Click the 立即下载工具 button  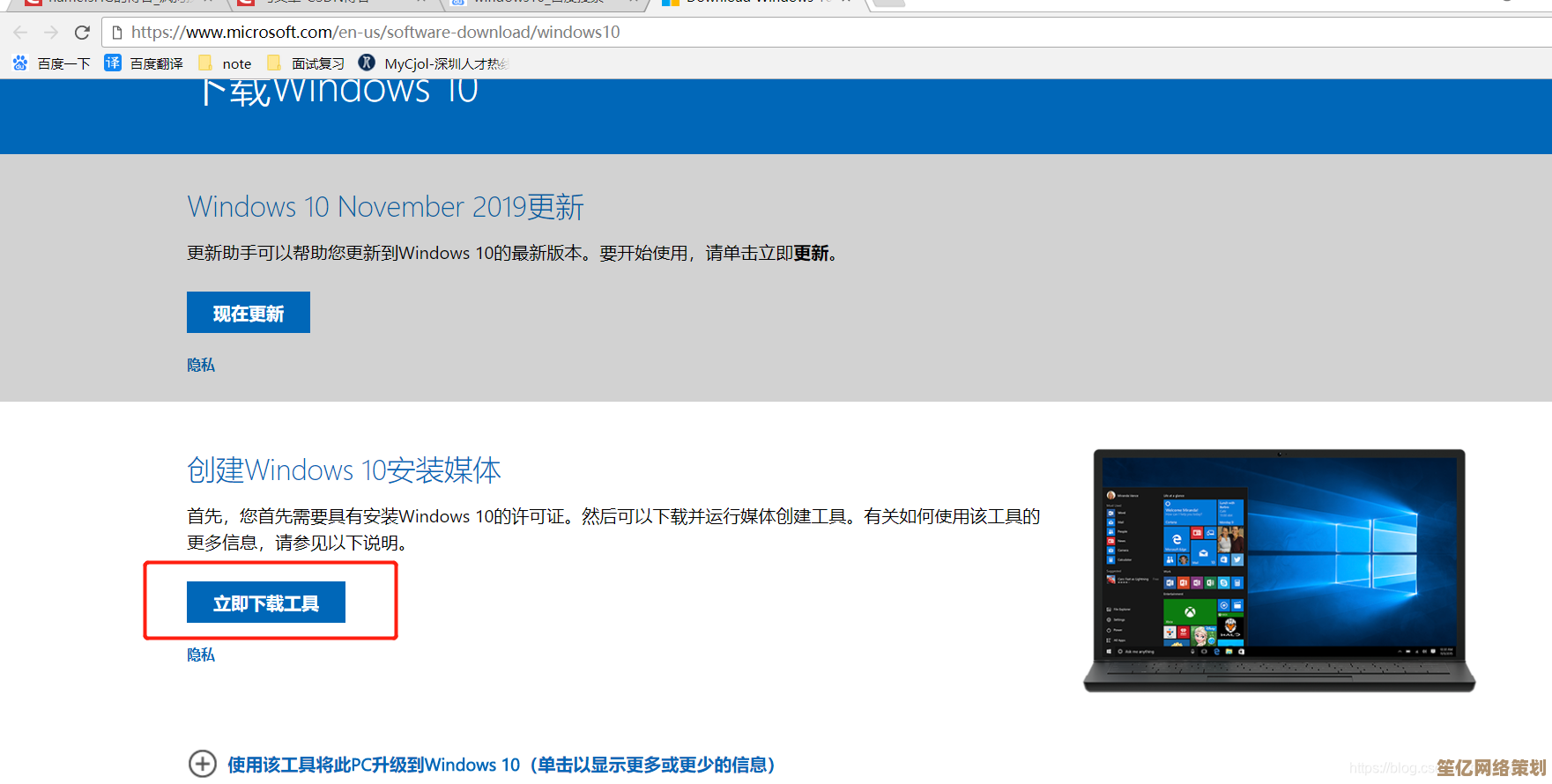coord(265,603)
